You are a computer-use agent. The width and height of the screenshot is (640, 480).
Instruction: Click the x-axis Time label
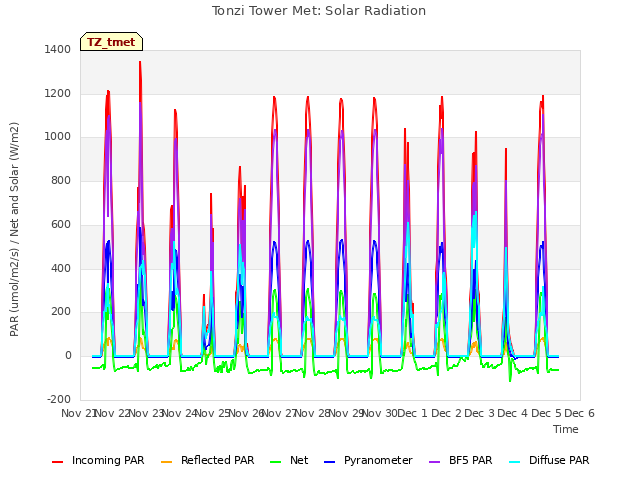566,429
